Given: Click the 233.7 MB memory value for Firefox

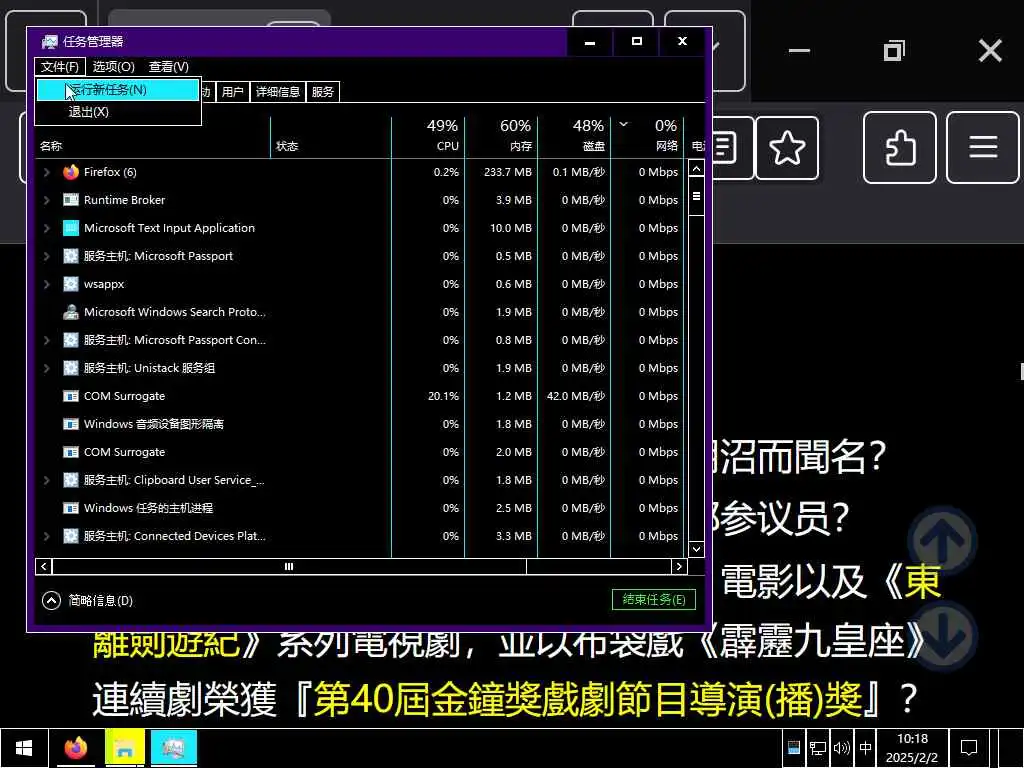Looking at the screenshot, I should [507, 172].
